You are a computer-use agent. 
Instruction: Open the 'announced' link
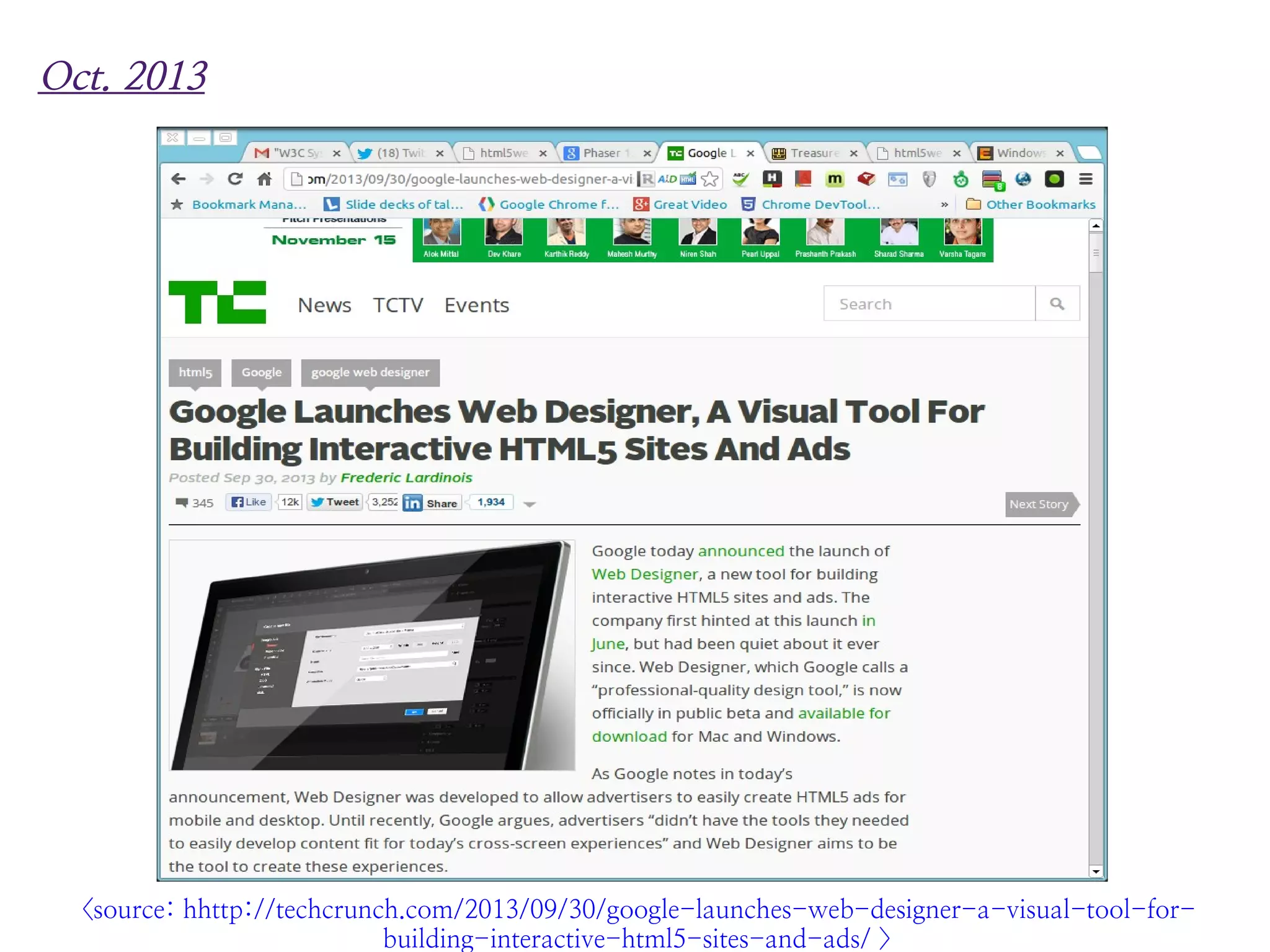coord(741,551)
